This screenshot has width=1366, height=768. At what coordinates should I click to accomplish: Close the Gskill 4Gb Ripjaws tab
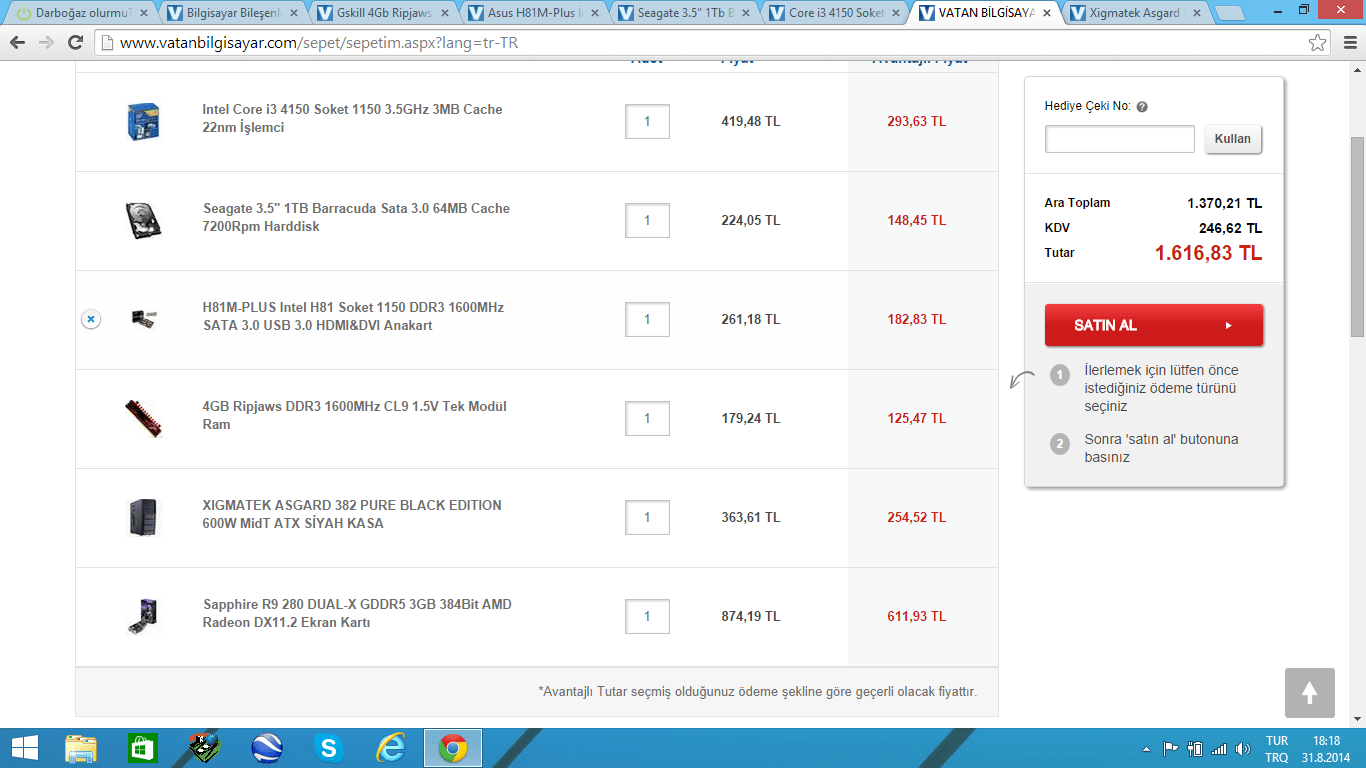point(444,13)
